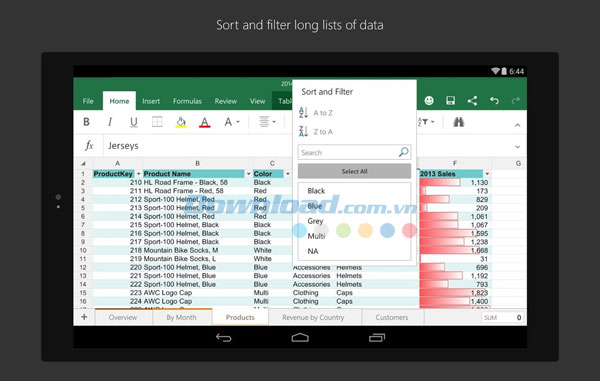Select column F header

click(455, 163)
